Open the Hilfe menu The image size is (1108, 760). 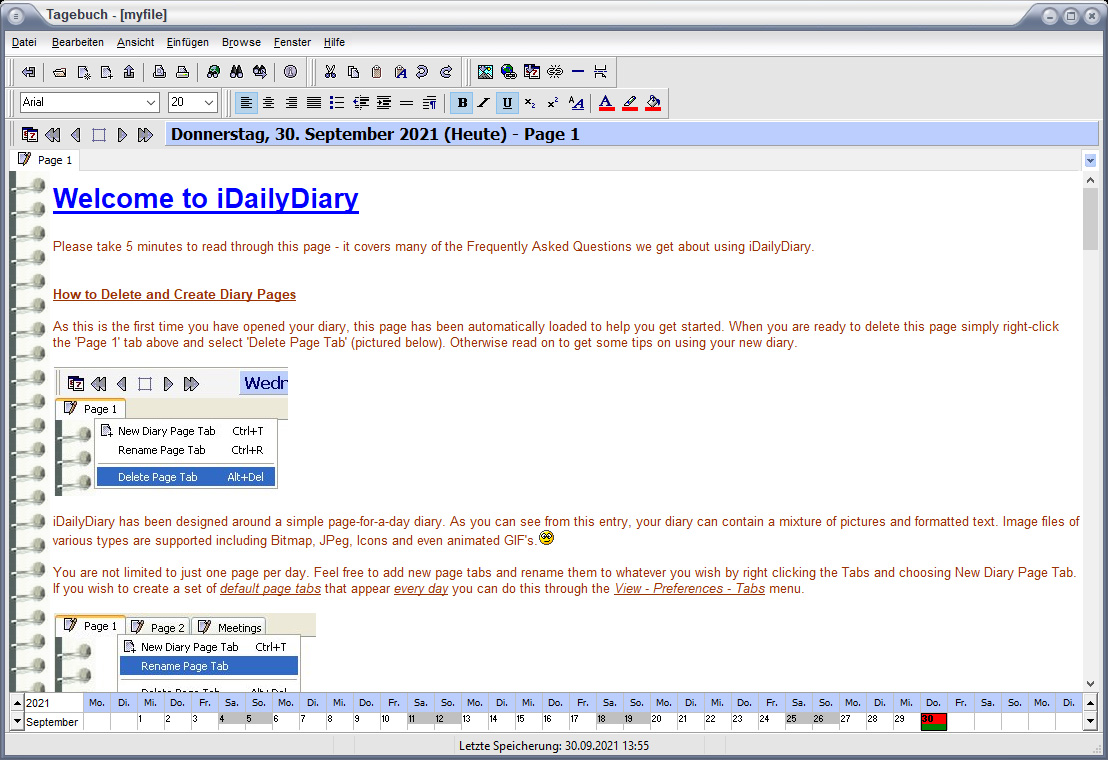[x=334, y=42]
